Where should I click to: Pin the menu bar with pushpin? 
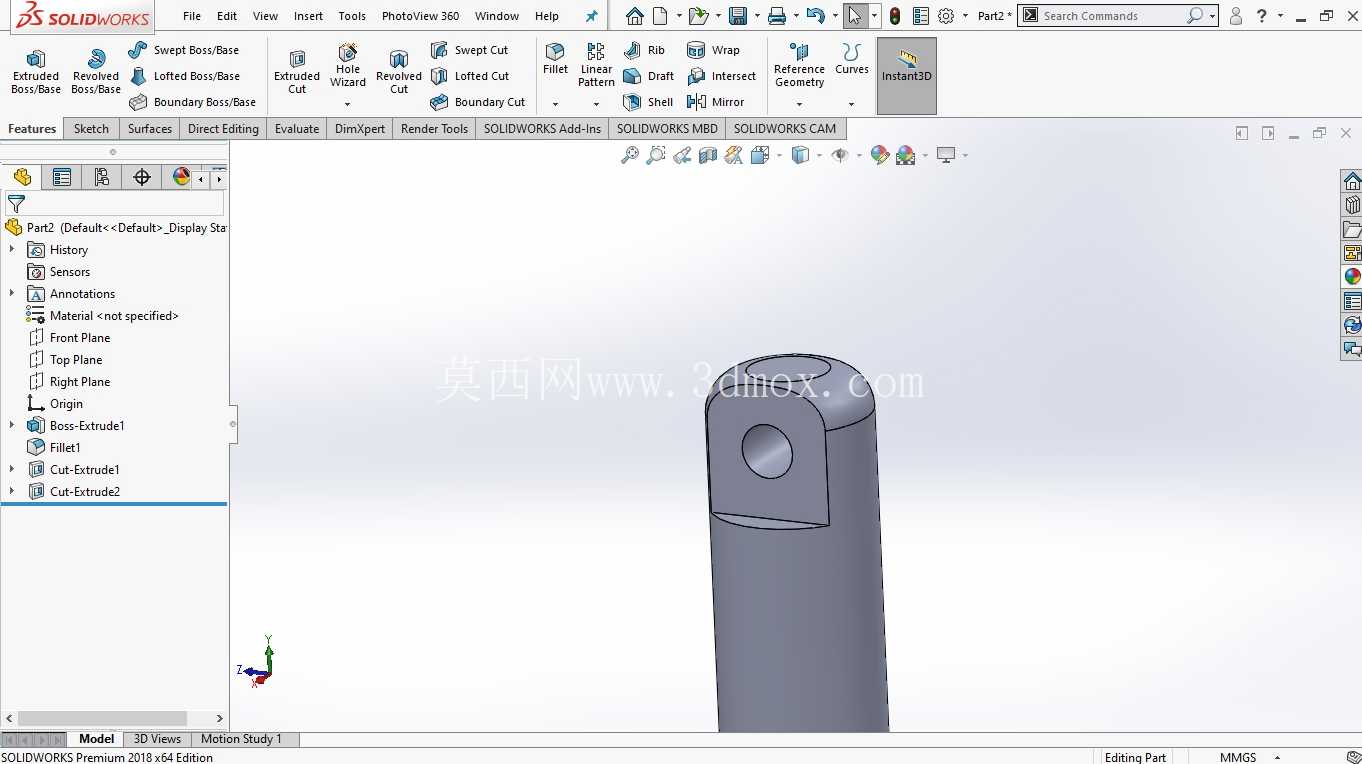(x=591, y=16)
